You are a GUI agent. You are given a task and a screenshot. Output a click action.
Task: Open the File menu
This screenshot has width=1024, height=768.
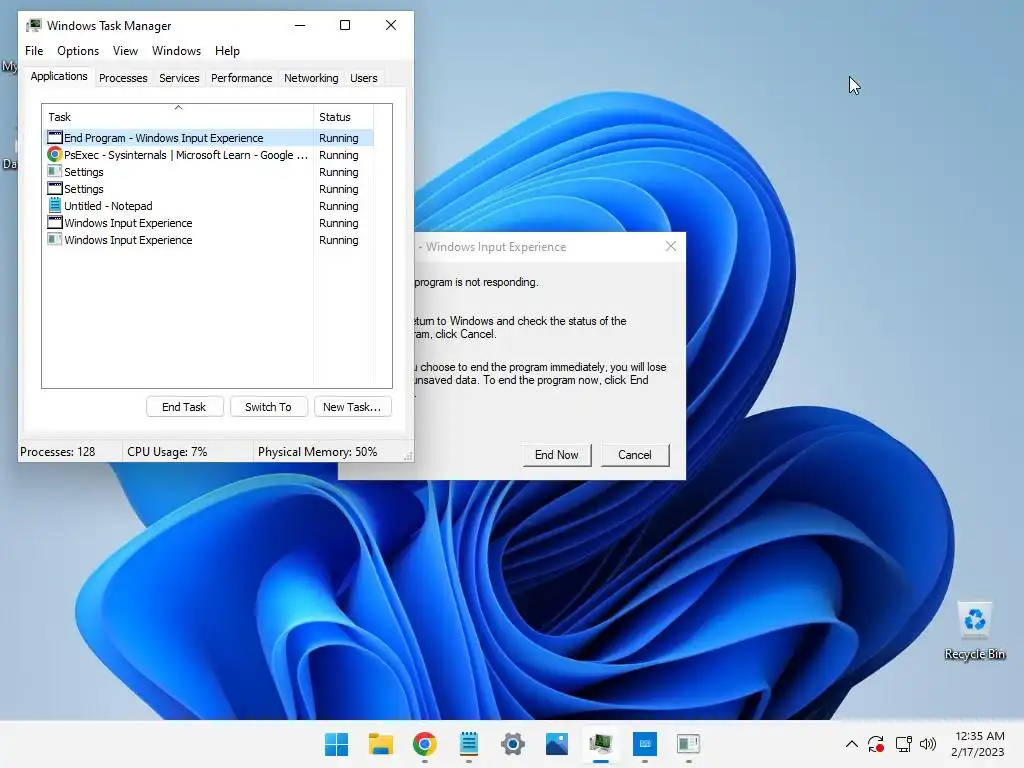click(34, 51)
